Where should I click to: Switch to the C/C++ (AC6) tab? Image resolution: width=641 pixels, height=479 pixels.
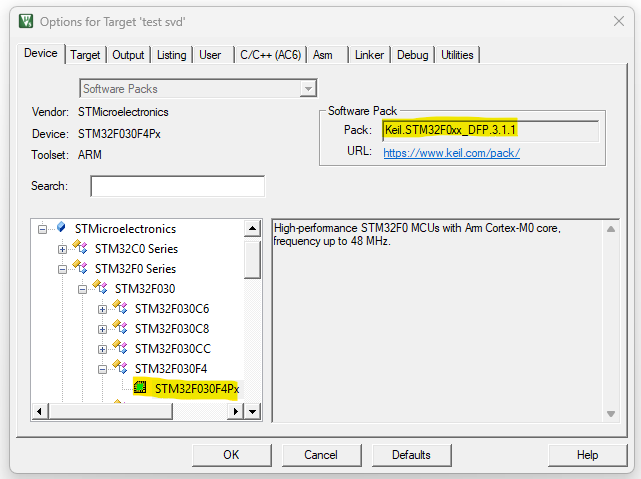(271, 55)
